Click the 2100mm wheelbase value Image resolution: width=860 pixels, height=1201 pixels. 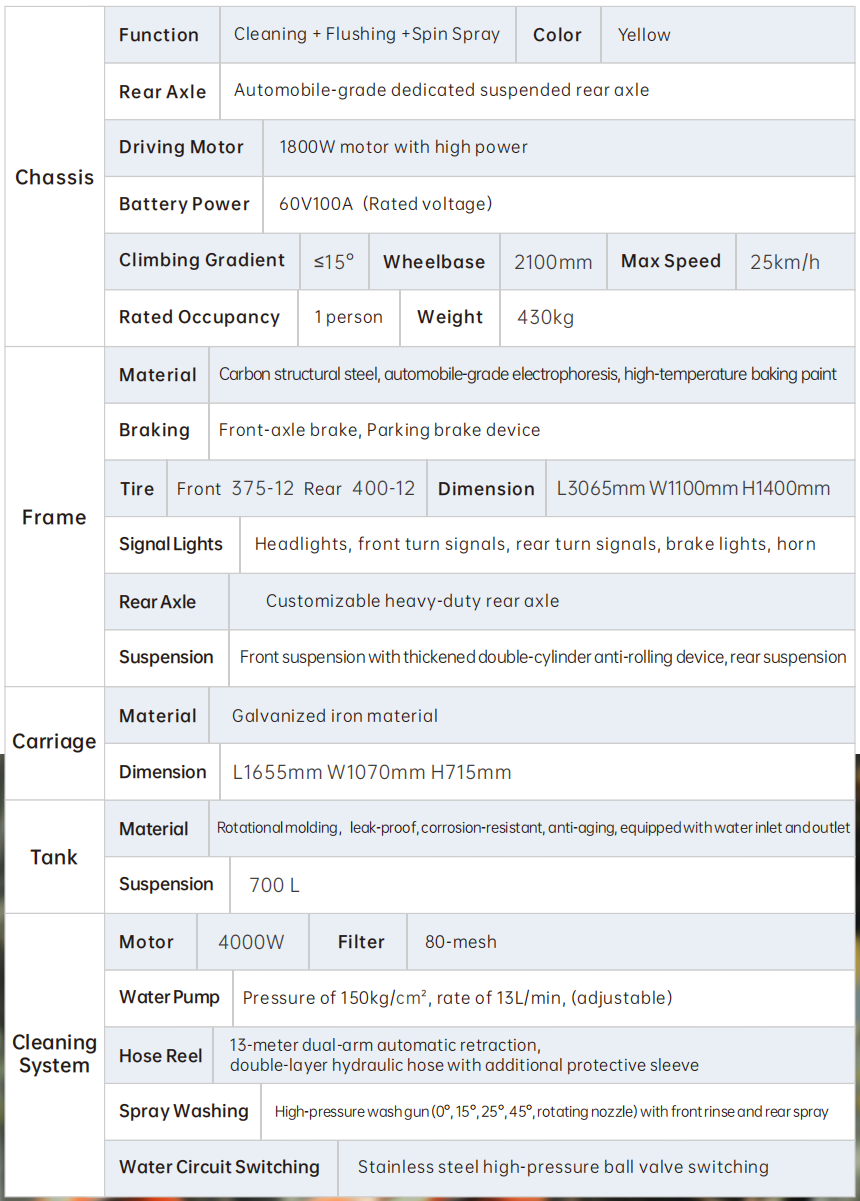click(x=553, y=262)
